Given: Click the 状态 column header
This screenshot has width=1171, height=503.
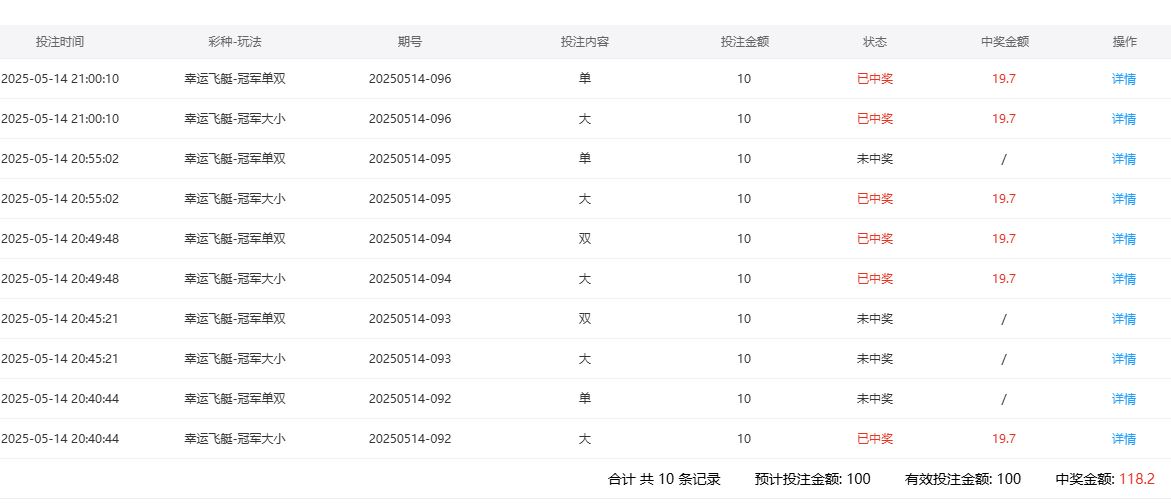Looking at the screenshot, I should [875, 42].
